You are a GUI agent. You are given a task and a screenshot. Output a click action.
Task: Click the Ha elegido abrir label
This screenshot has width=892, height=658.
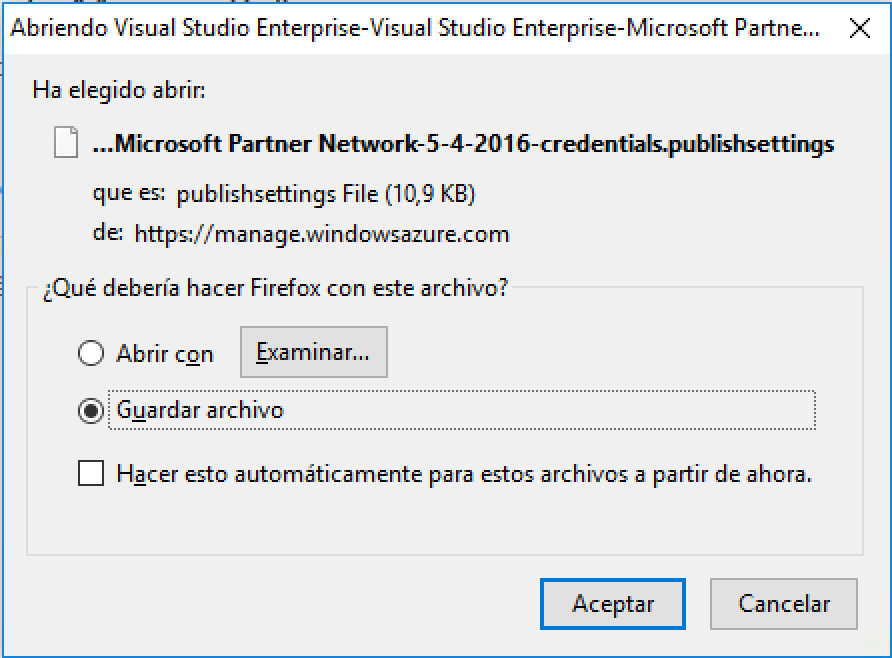[119, 90]
